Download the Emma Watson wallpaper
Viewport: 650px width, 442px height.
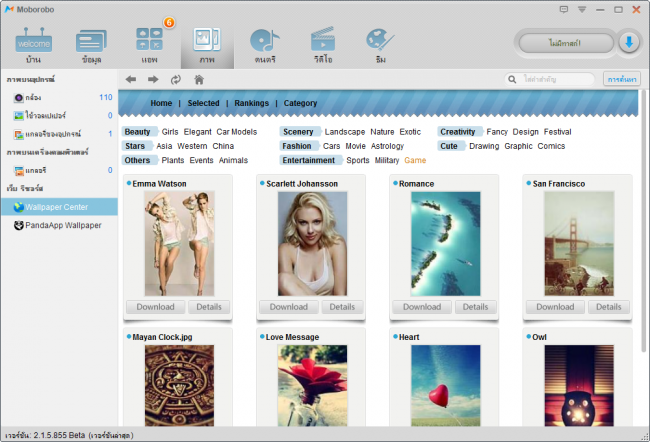tap(154, 307)
